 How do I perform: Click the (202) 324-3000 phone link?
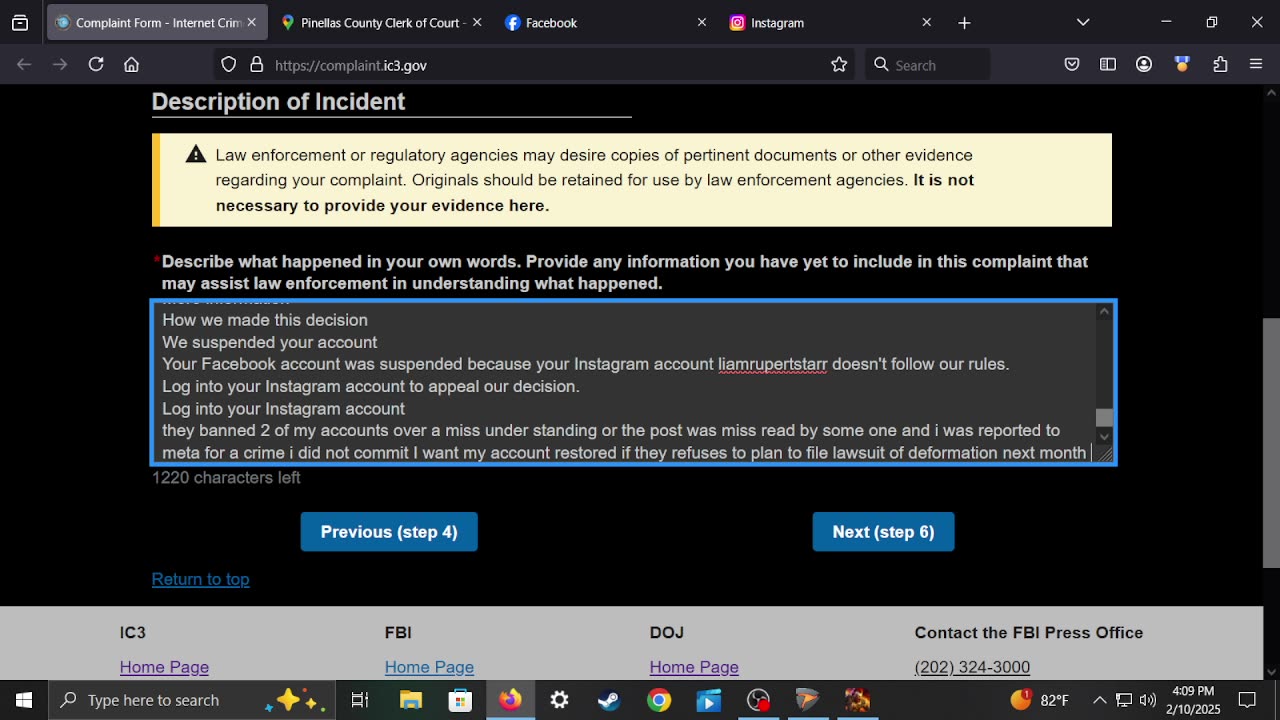point(972,667)
